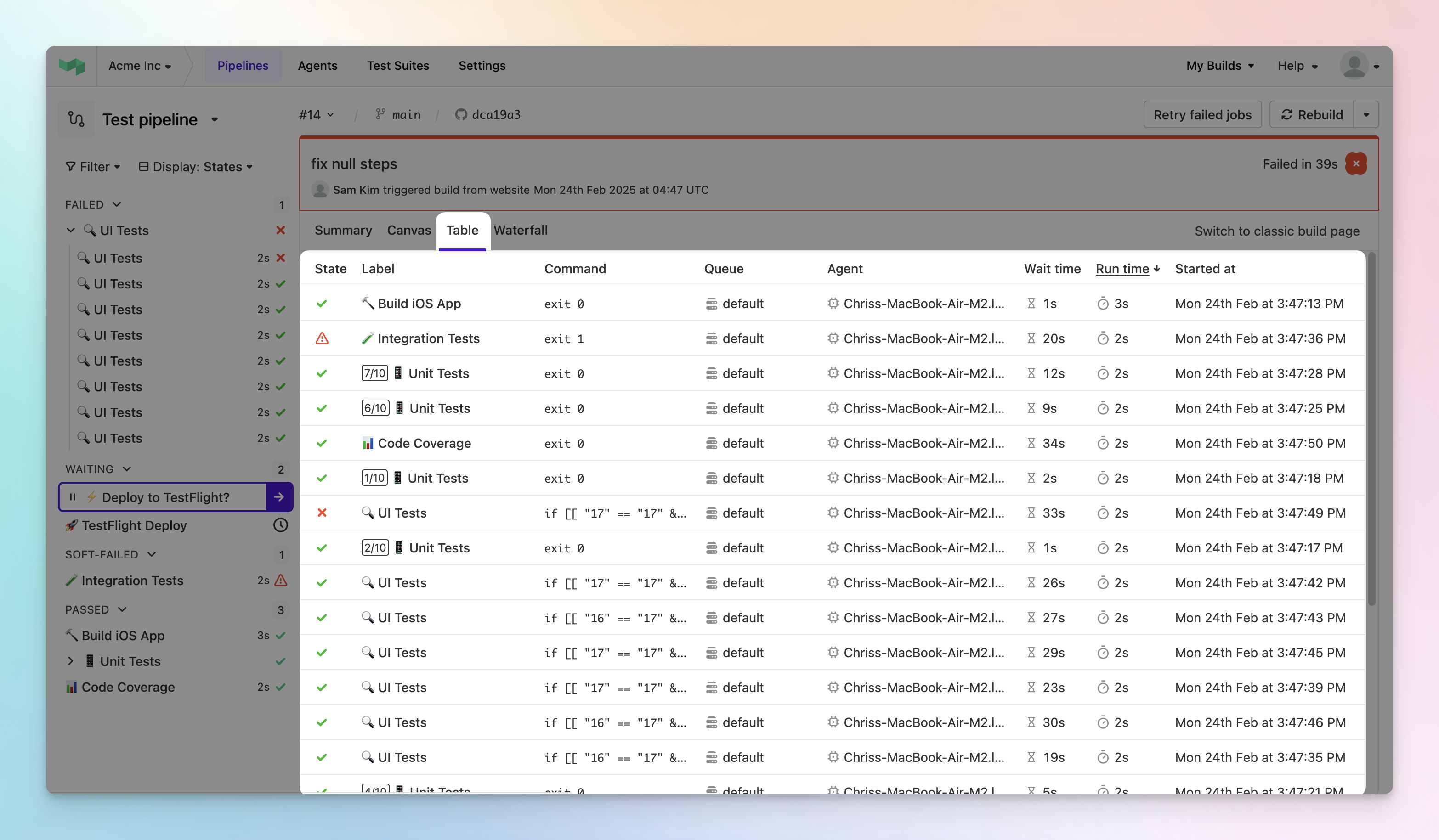Image resolution: width=1439 pixels, height=840 pixels.
Task: Select the hammer icon on Build iOS App
Action: pyautogui.click(x=369, y=303)
